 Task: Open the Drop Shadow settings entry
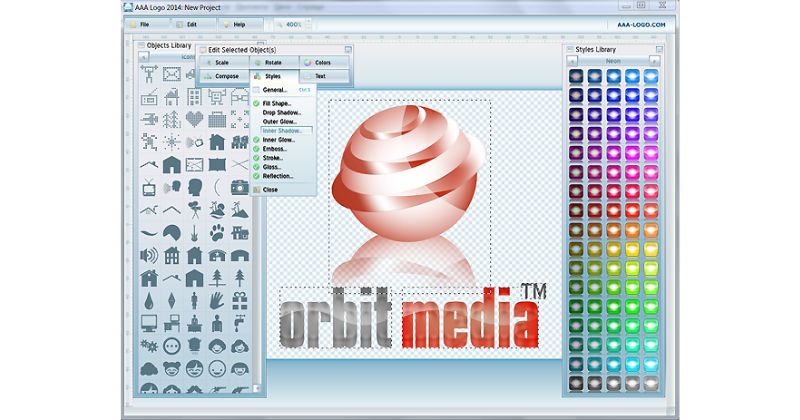(282, 112)
